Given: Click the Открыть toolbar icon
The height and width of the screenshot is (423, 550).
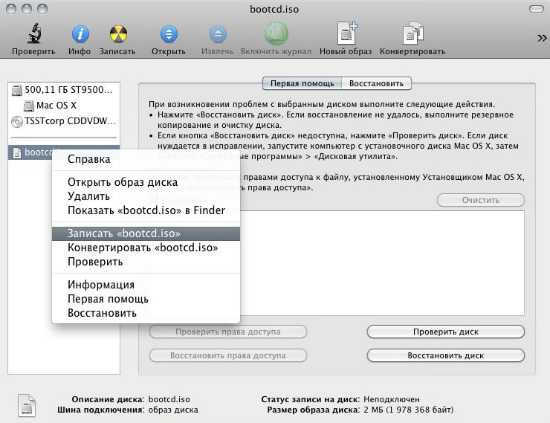Looking at the screenshot, I should point(169,34).
